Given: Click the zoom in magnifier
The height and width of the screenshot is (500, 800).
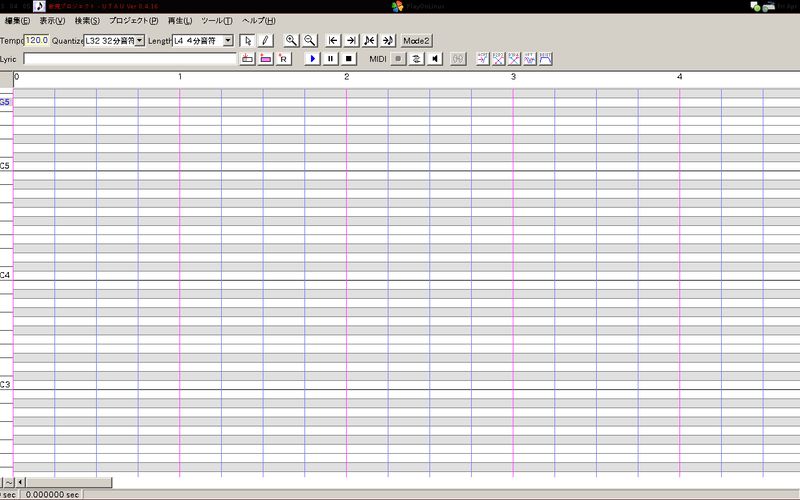Looking at the screenshot, I should (x=291, y=41).
